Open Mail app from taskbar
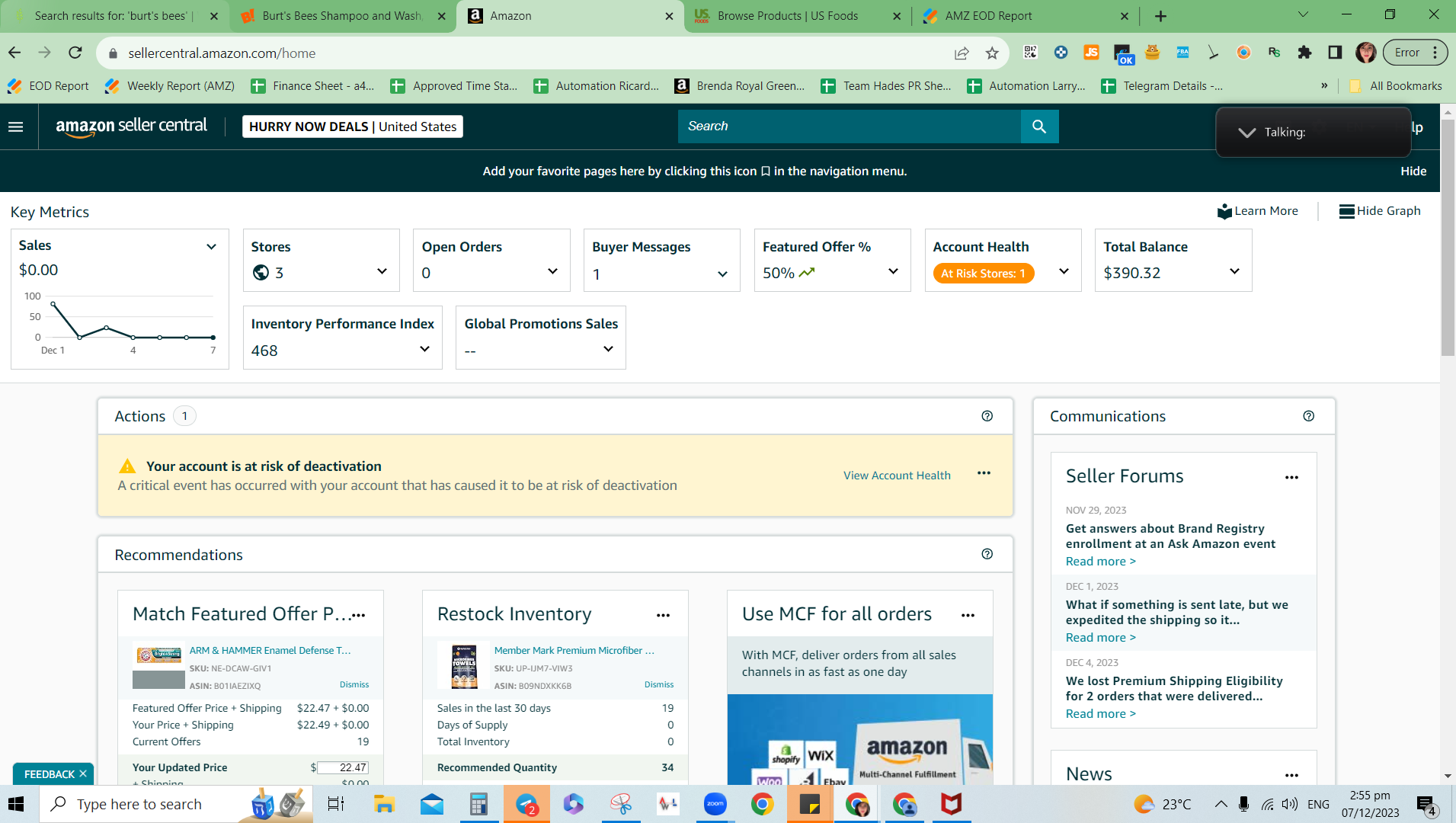This screenshot has width=1456, height=823. pyautogui.click(x=431, y=804)
